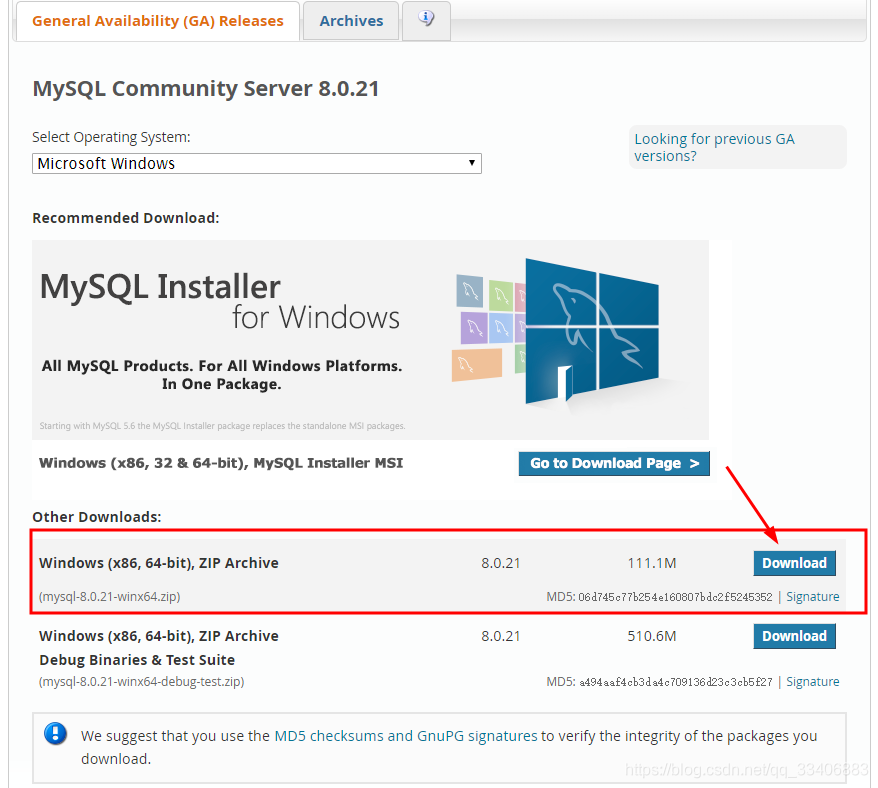Switch to the Archives tab
Screen dimensions: 878x788
coord(351,21)
